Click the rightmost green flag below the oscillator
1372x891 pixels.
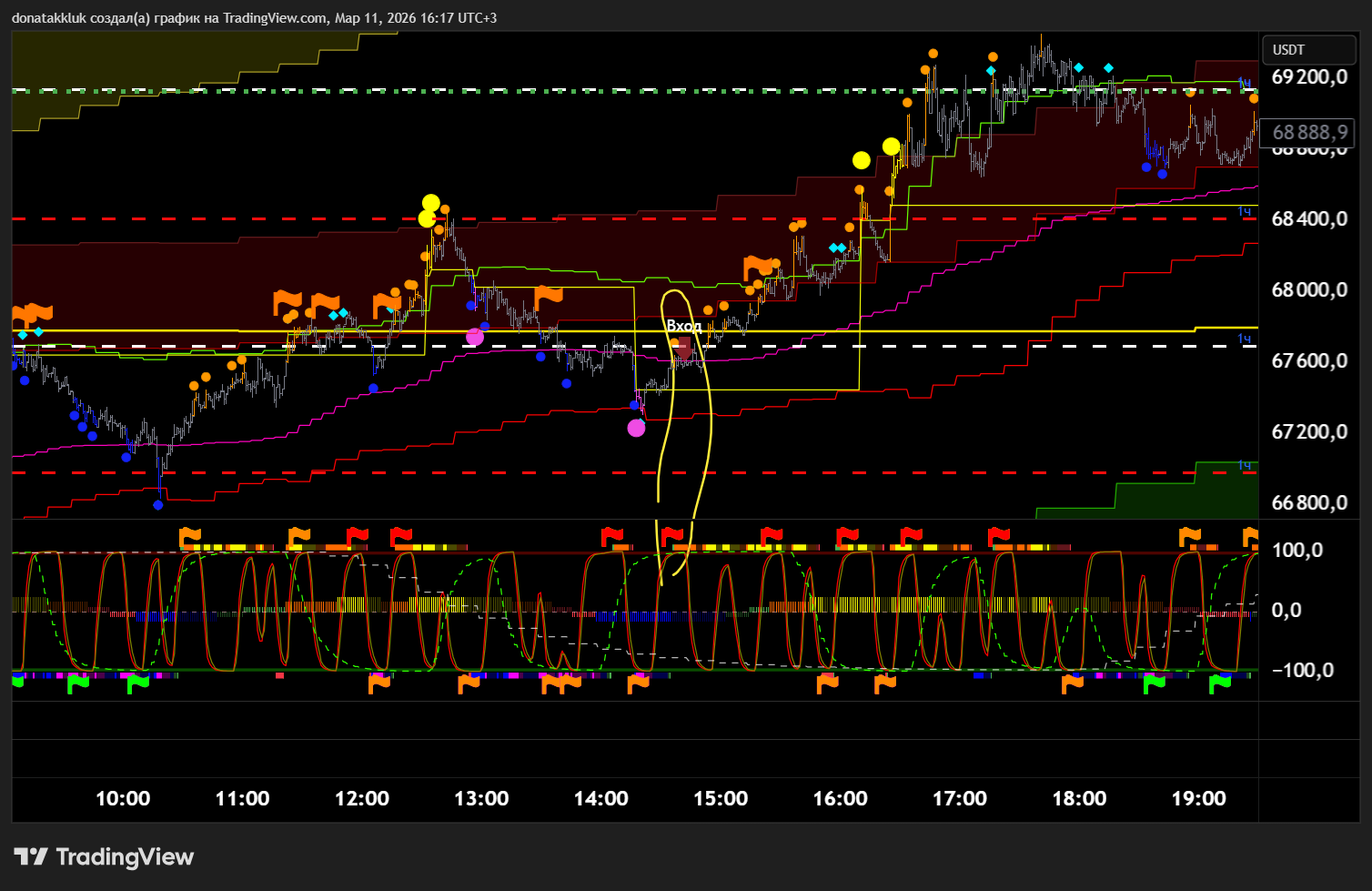1219,683
